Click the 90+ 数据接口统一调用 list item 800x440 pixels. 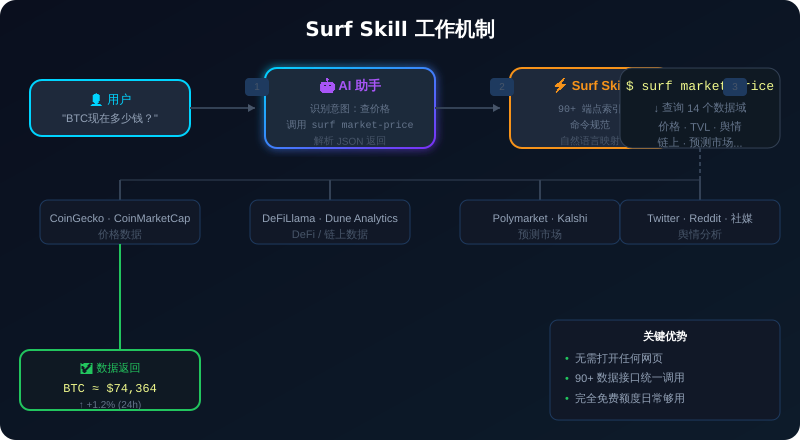tap(630, 378)
